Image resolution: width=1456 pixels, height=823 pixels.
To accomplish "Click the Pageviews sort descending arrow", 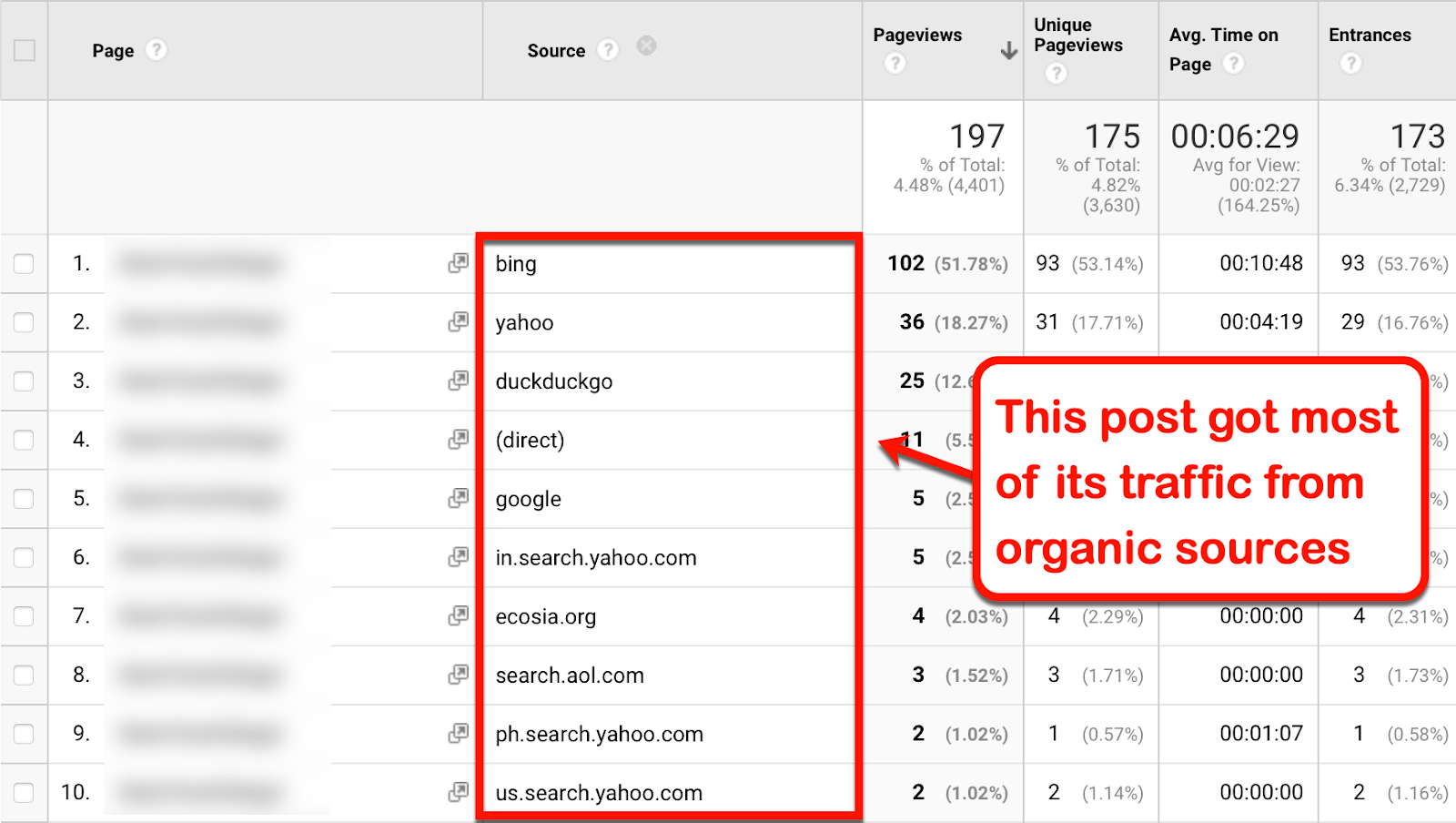I will [1008, 51].
